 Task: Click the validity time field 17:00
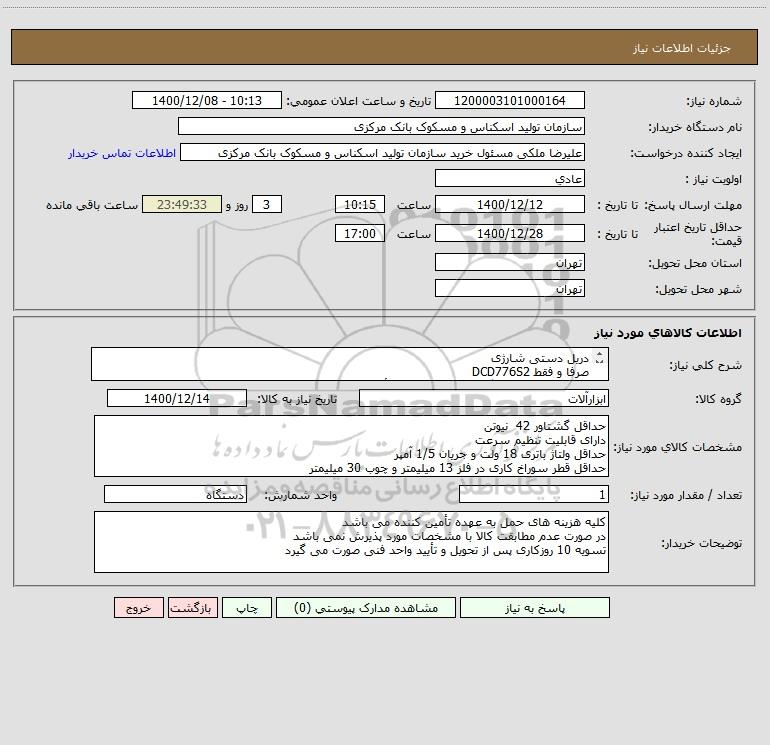(359, 233)
